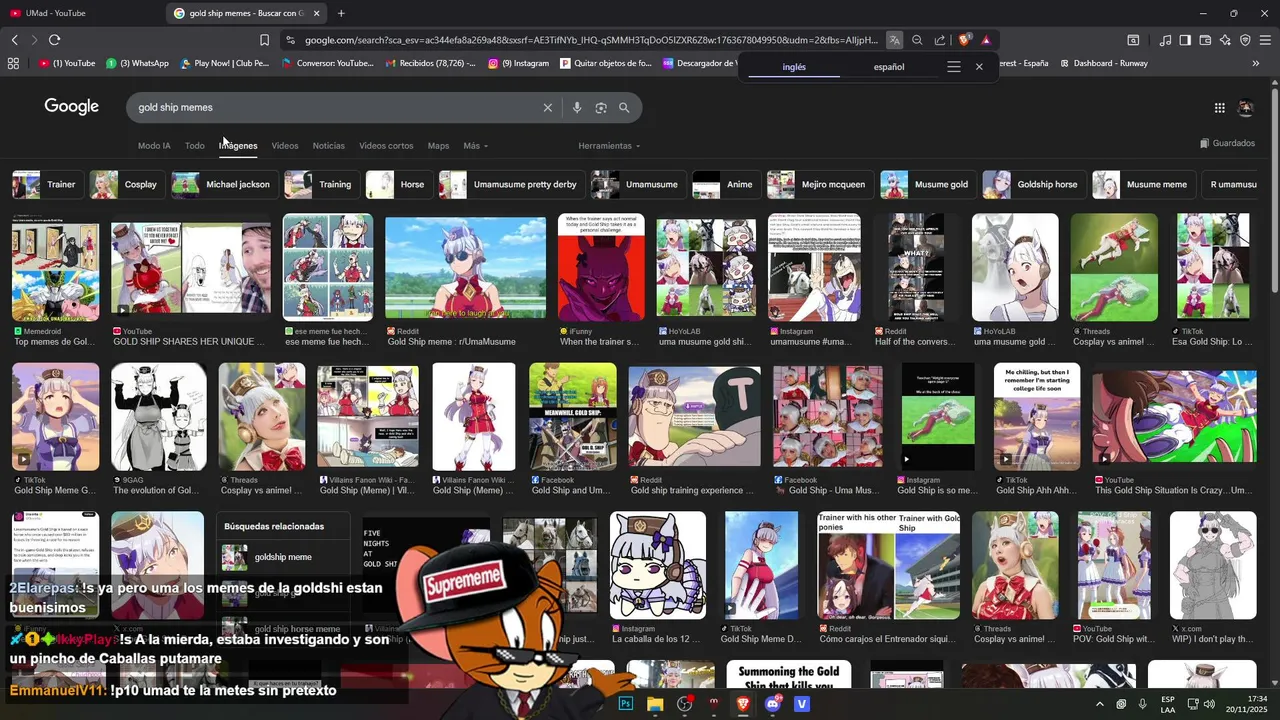Screen dimensions: 1280x720
Task: Expand the Herramientas dropdown
Action: pyautogui.click(x=609, y=146)
